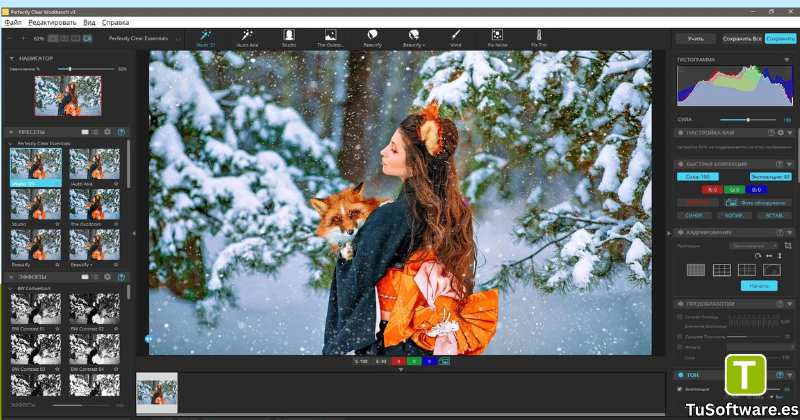Select The Outdoors landscape preset icon
Screen dimensions: 800x420
331,38
